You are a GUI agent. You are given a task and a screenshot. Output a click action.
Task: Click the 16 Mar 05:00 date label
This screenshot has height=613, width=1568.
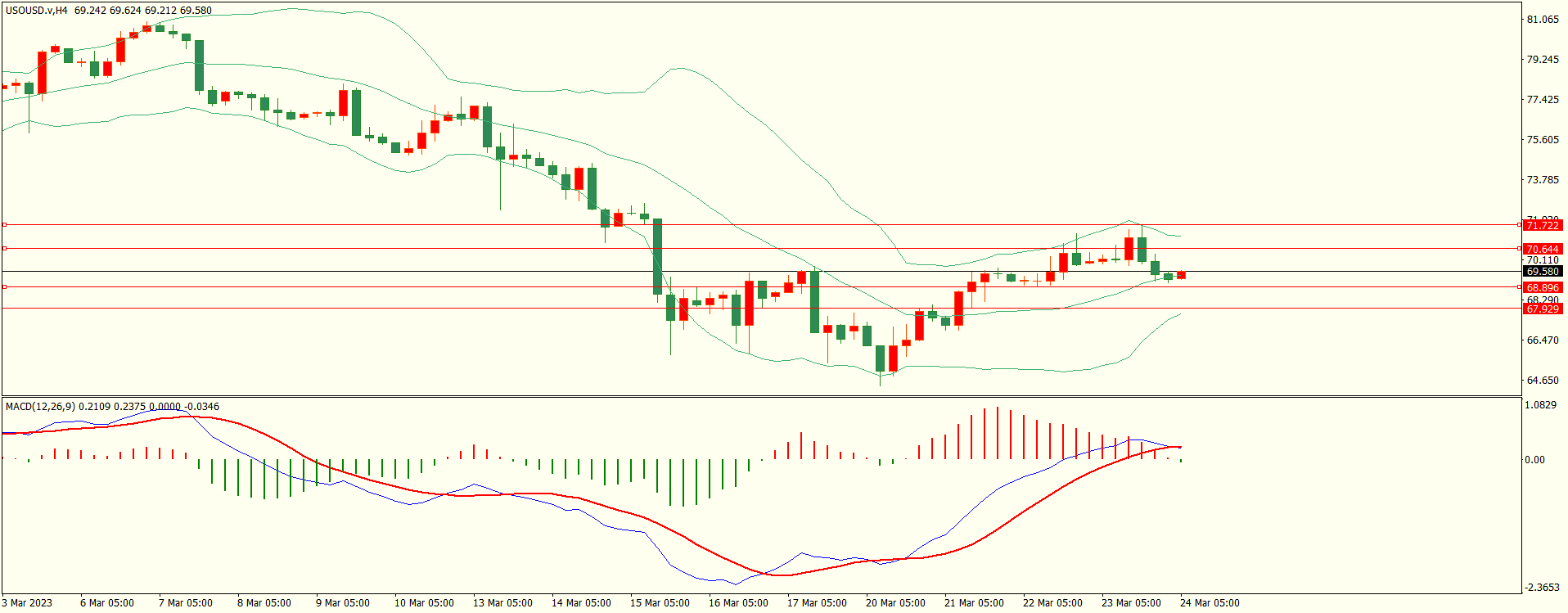(738, 603)
